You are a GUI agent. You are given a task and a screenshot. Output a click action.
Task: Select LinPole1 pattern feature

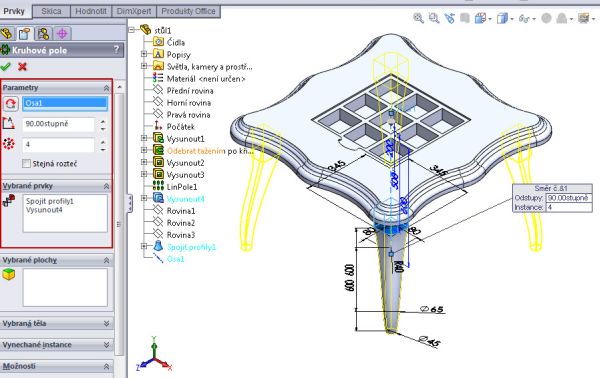[182, 187]
